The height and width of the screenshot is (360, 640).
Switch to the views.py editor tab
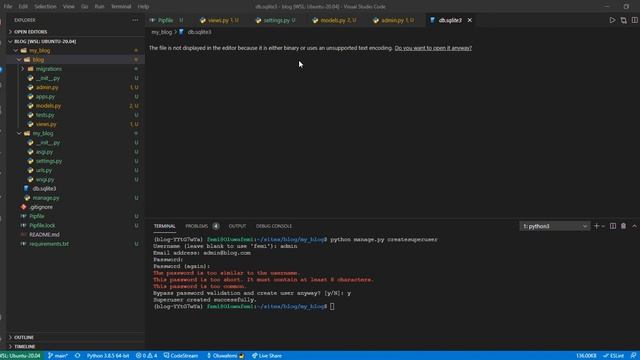pos(220,20)
